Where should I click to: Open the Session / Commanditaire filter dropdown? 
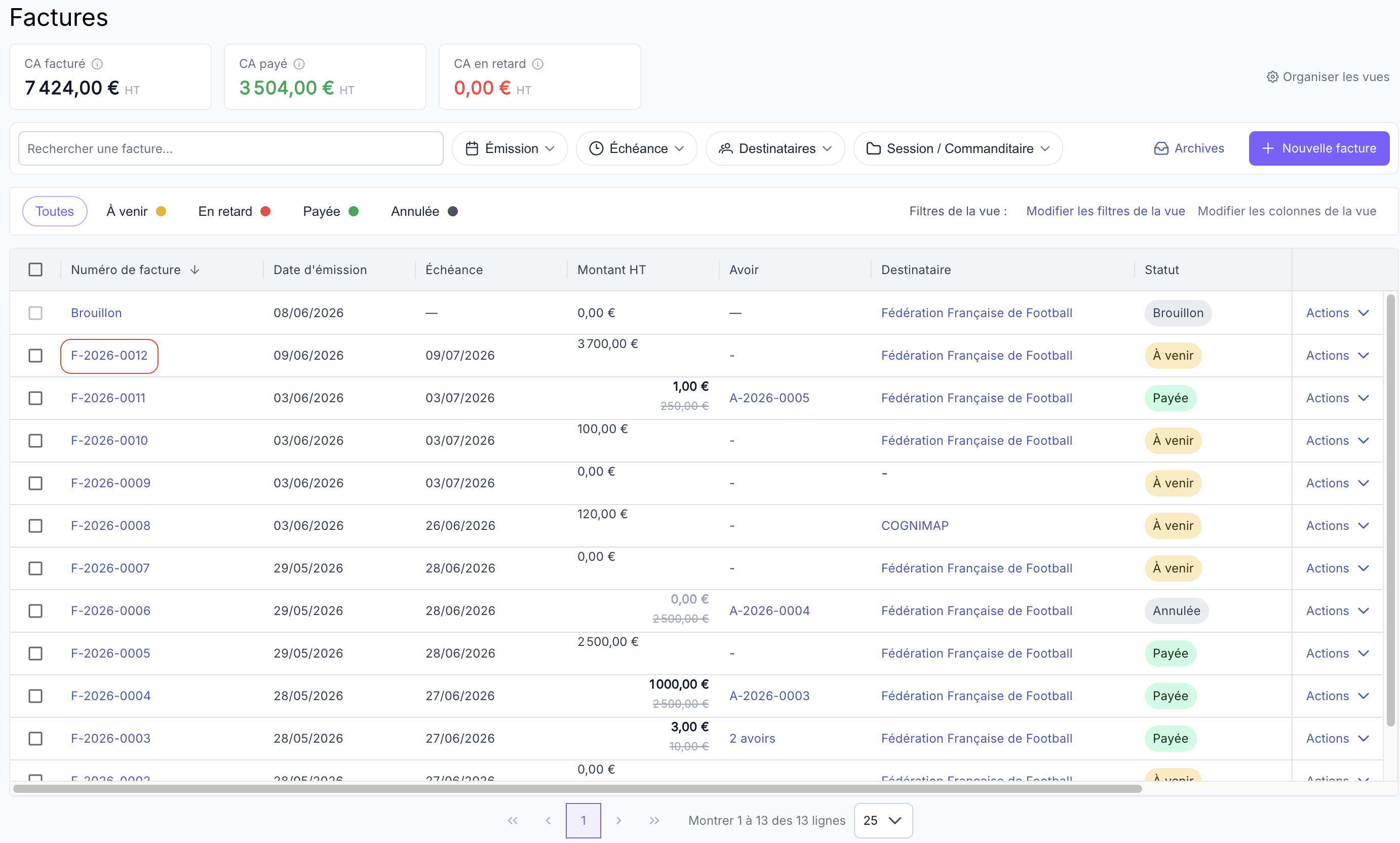pos(958,148)
